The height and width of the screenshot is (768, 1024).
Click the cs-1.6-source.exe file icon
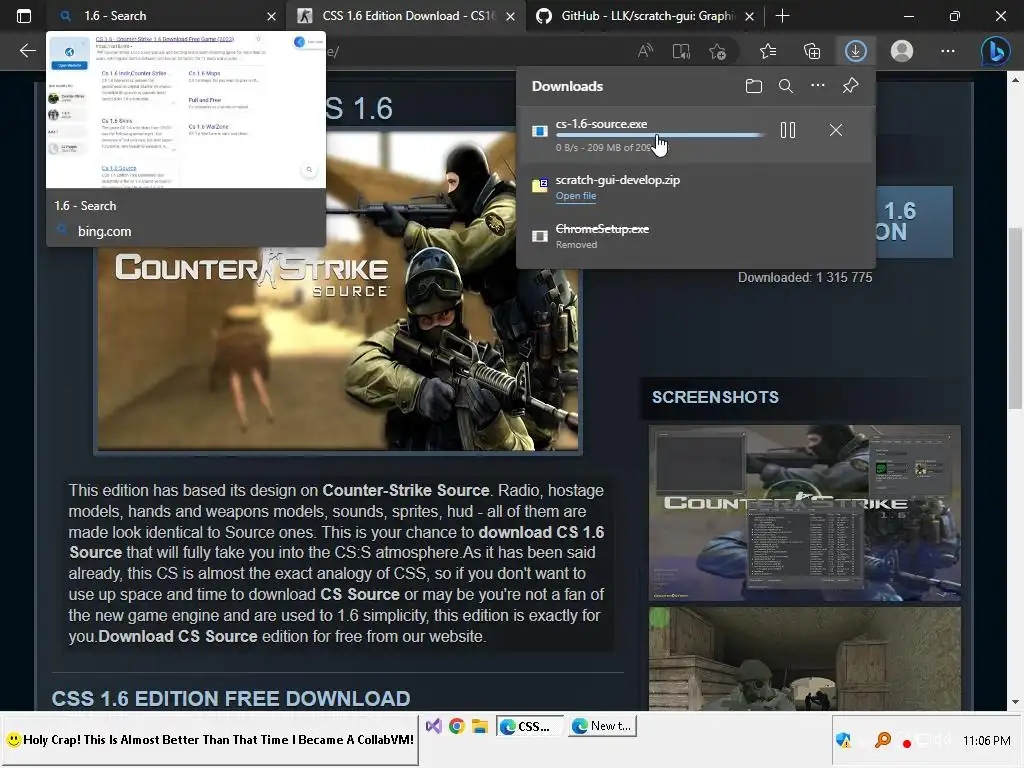539,131
